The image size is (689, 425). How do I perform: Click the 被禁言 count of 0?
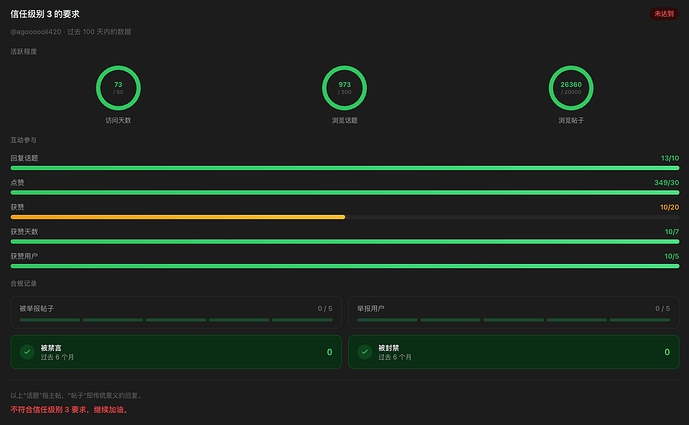click(330, 352)
